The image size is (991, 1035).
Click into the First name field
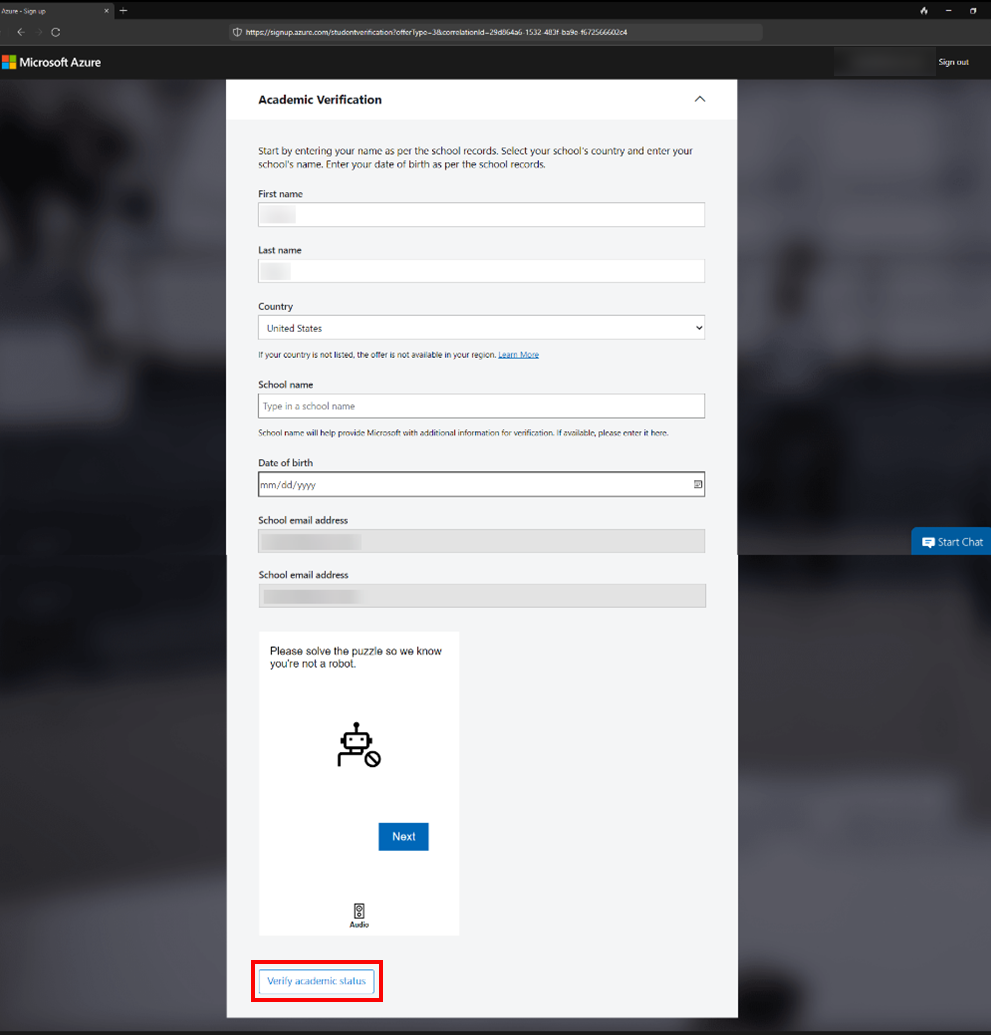coord(481,215)
